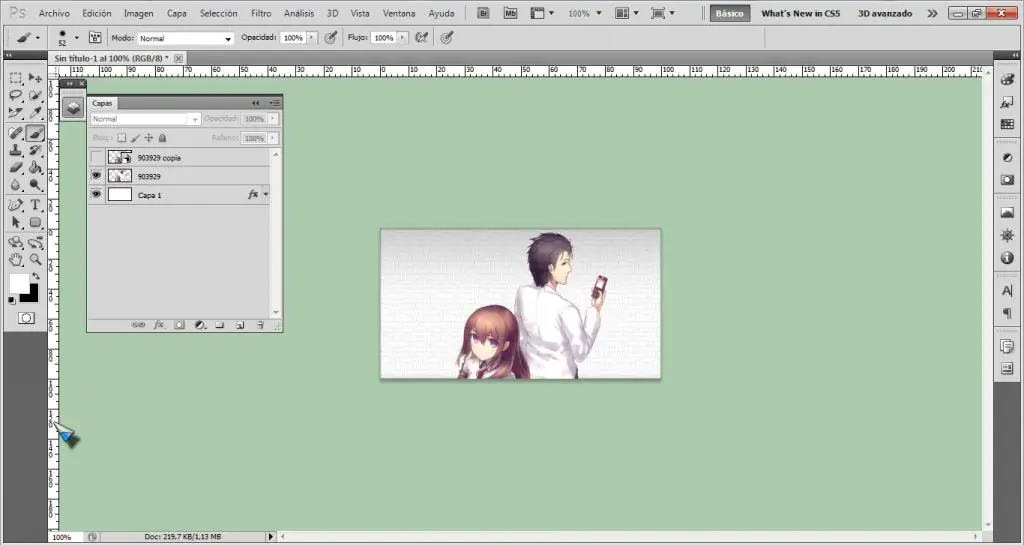1024x545 pixels.
Task: Select the Pen tool
Action: pyautogui.click(x=16, y=206)
